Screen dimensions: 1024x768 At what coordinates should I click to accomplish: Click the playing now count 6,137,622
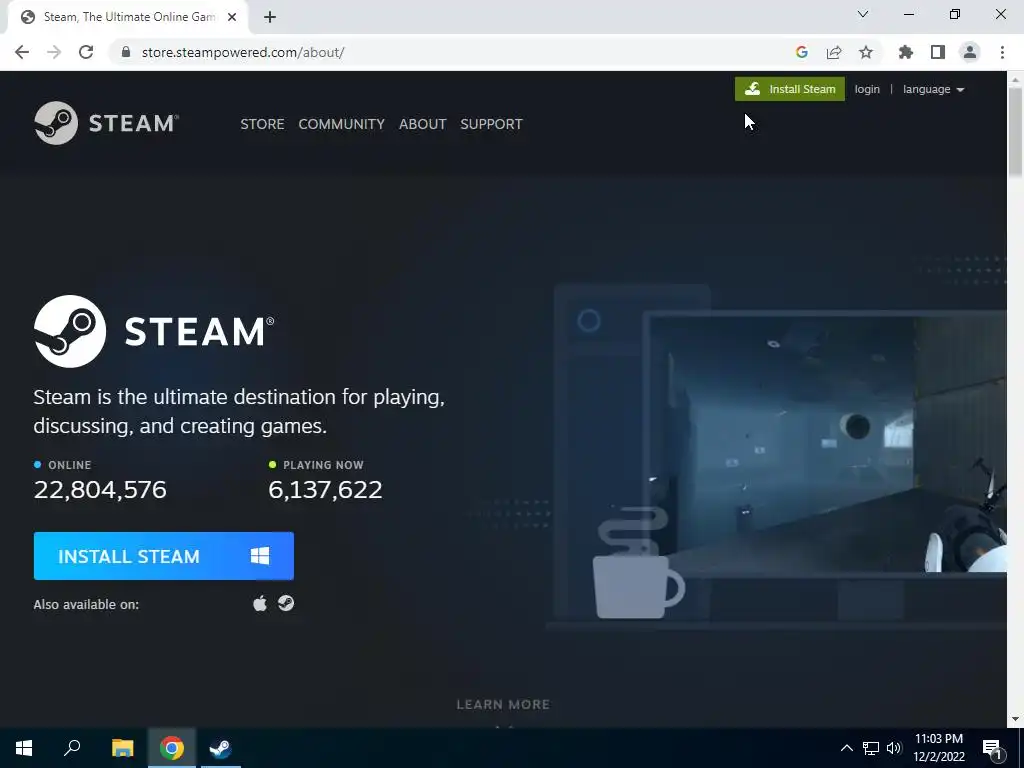(x=325, y=490)
